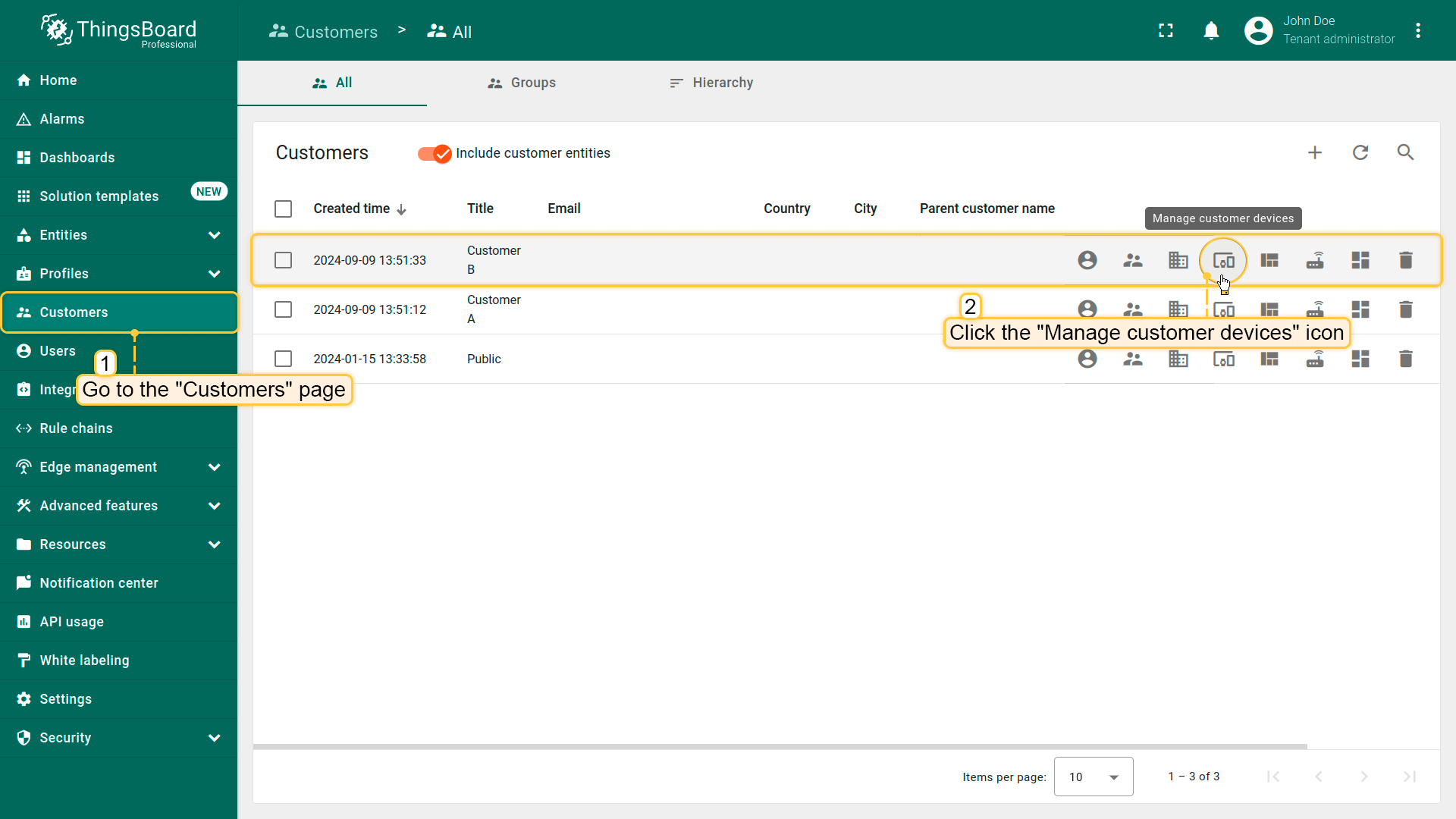Refresh the customers table
Image resolution: width=1456 pixels, height=819 pixels.
pos(1360,152)
